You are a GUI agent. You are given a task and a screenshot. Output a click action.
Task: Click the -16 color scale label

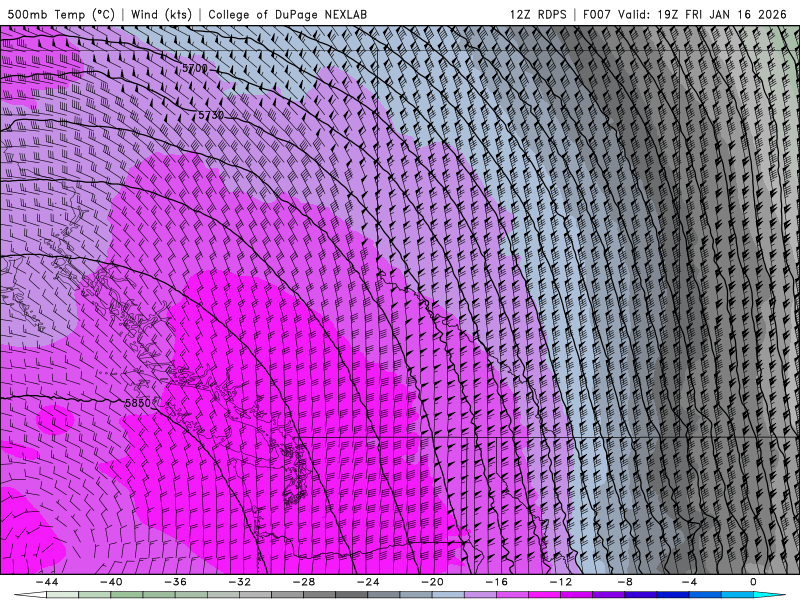point(496,582)
